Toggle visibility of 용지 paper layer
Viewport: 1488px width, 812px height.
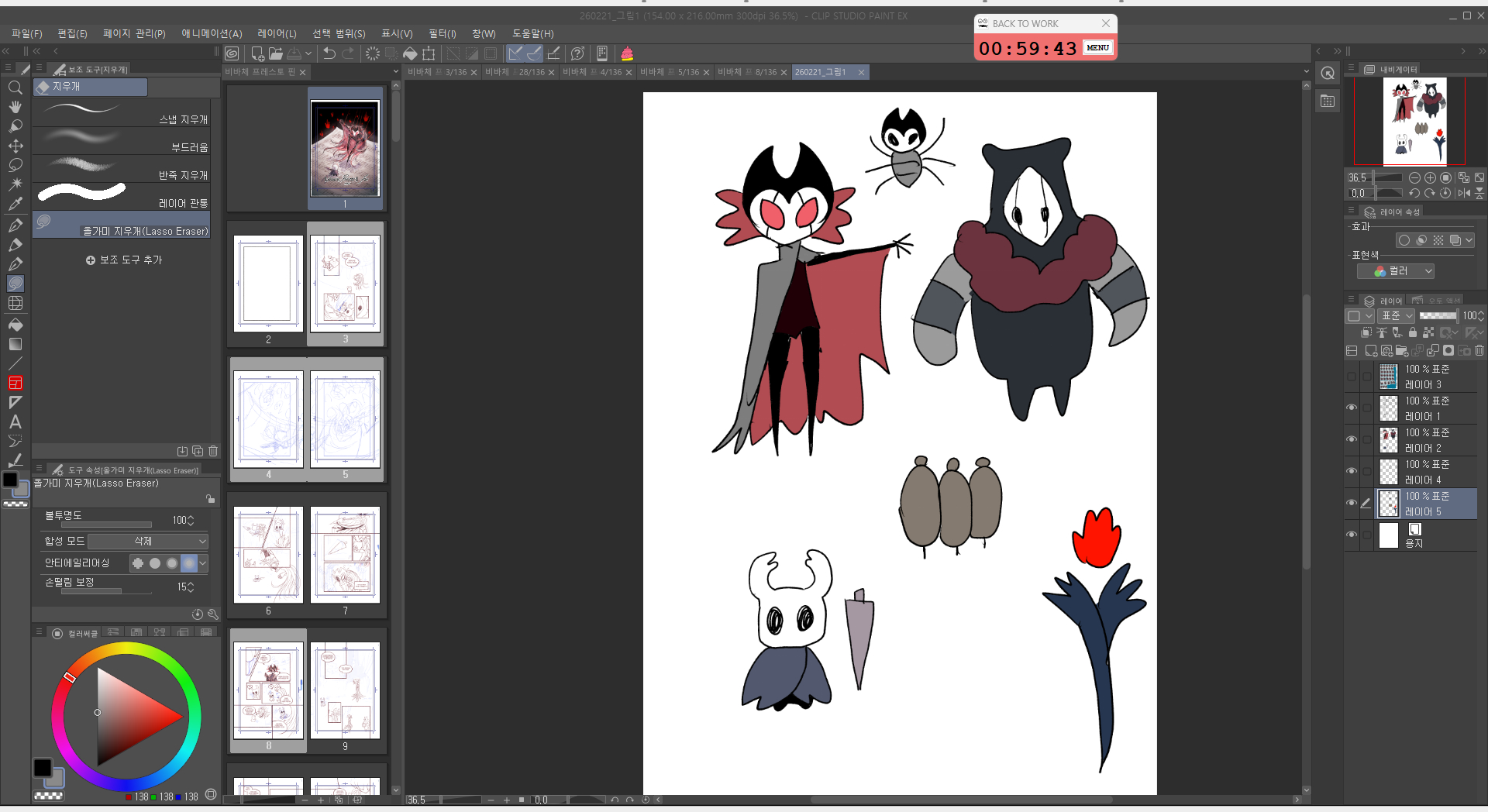coord(1352,535)
